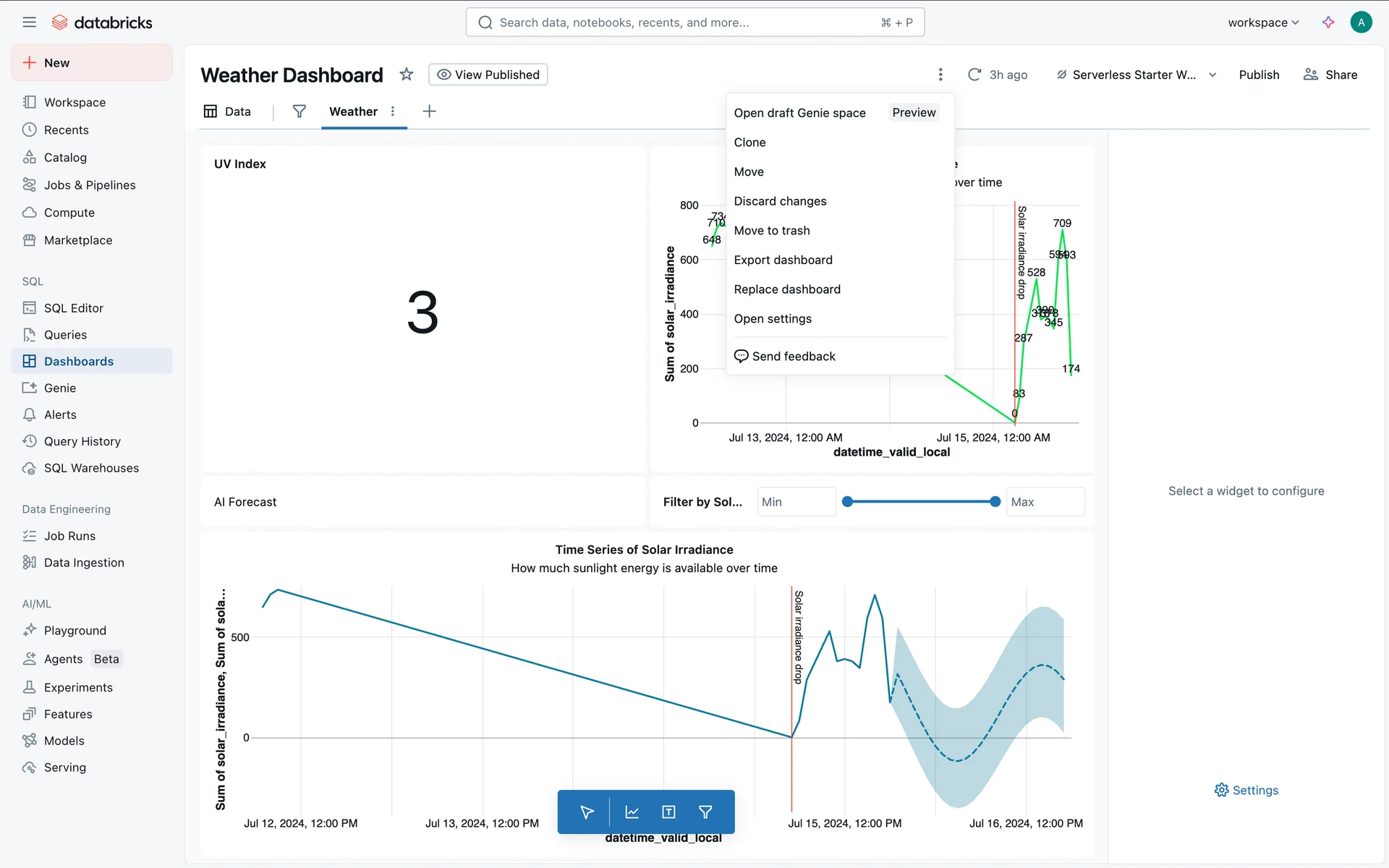Click the Publish button
The width and height of the screenshot is (1389, 868).
1259,75
